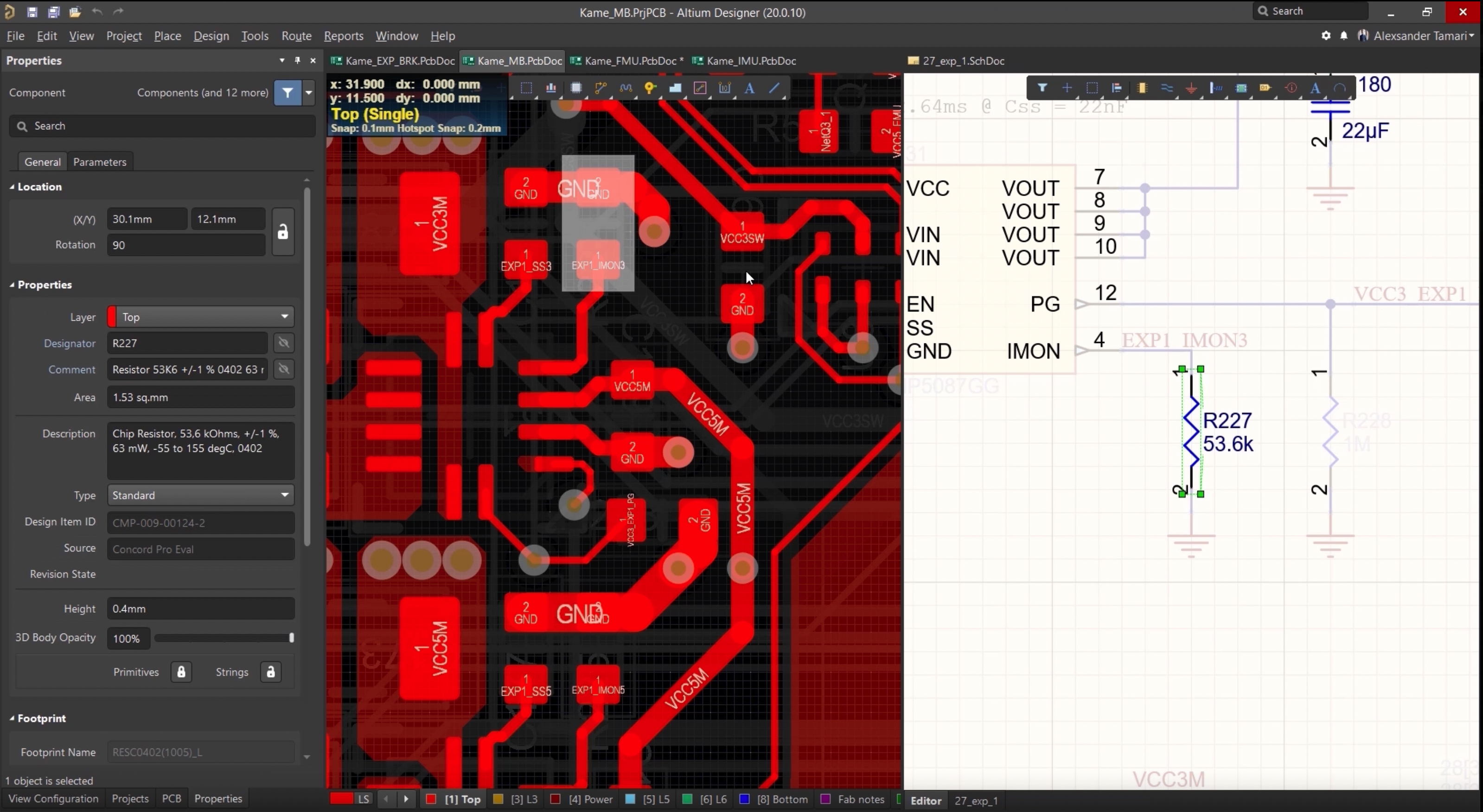
Task: Select the Place Port tool labeled D1
Action: coord(1266,88)
